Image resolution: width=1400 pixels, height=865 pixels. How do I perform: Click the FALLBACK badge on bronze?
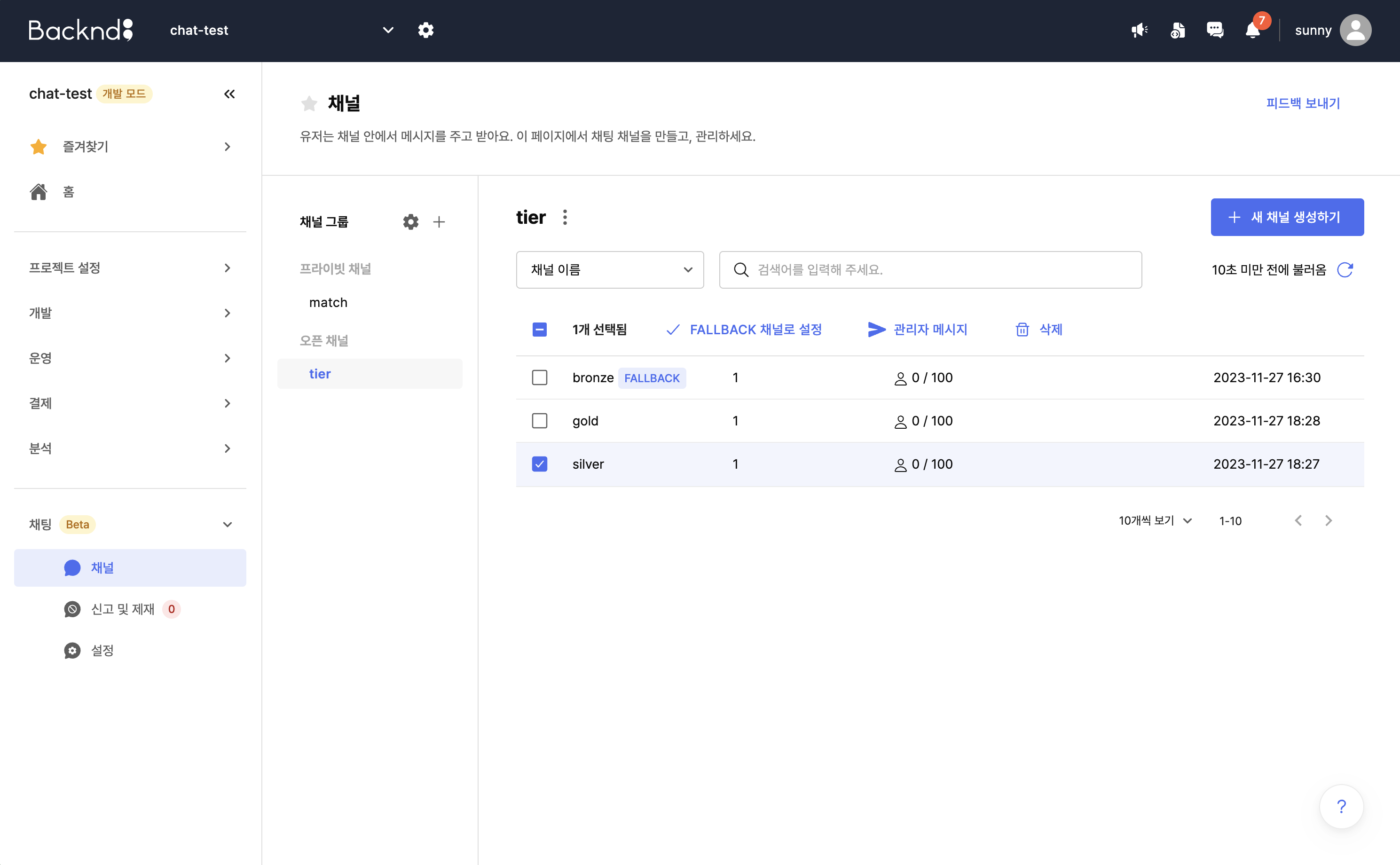tap(652, 378)
